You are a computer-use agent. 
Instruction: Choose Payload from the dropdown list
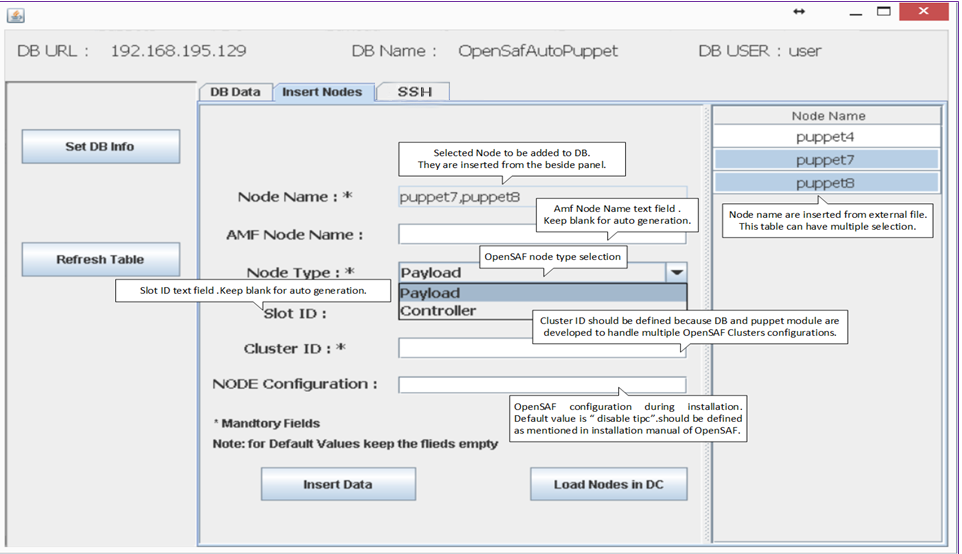[542, 293]
